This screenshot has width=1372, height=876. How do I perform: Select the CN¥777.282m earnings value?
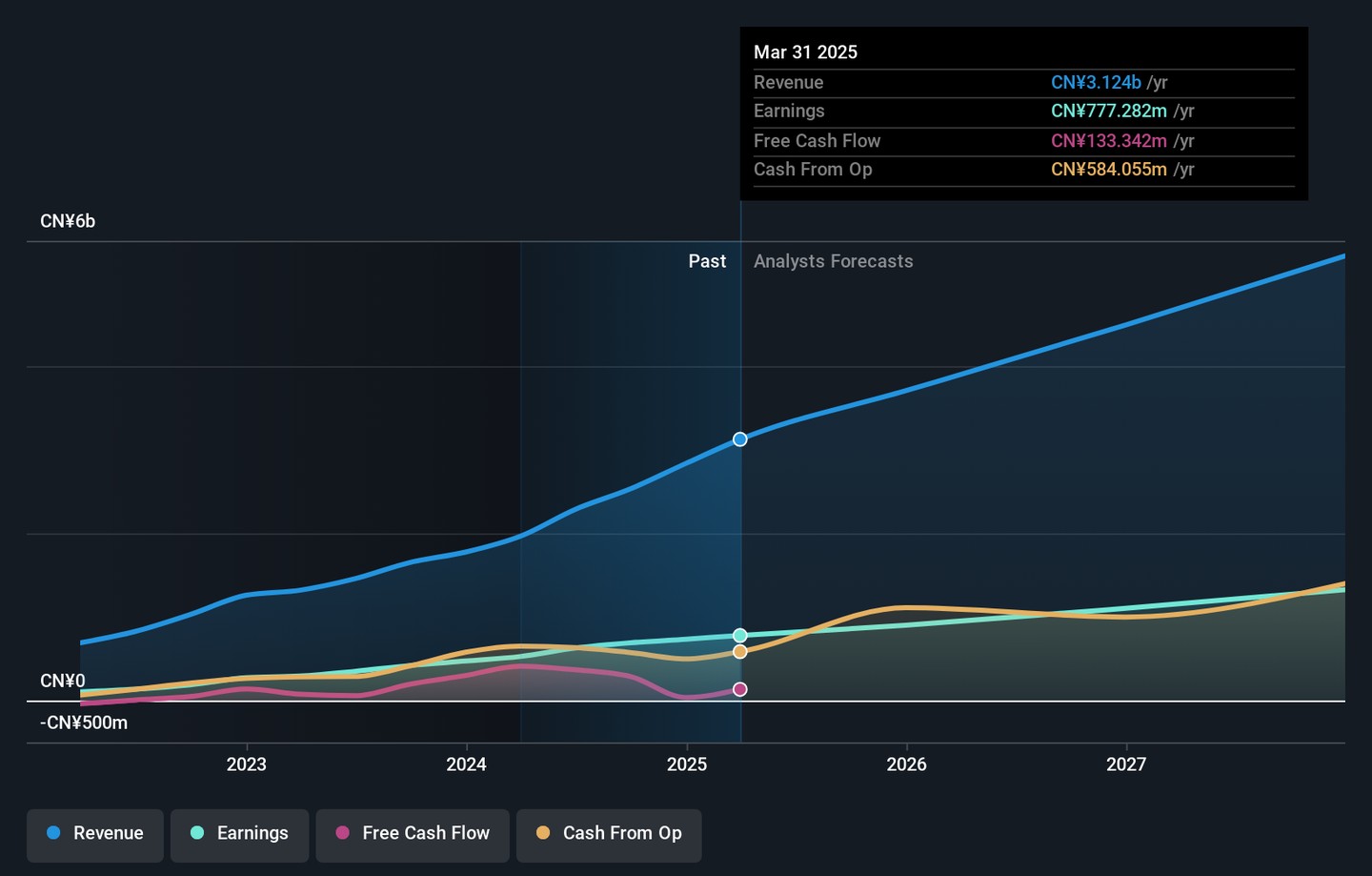pos(1108,112)
